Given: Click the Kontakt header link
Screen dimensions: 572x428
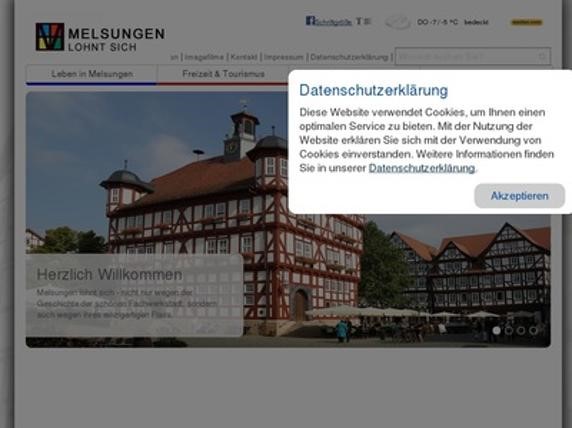Looking at the screenshot, I should coord(244,57).
